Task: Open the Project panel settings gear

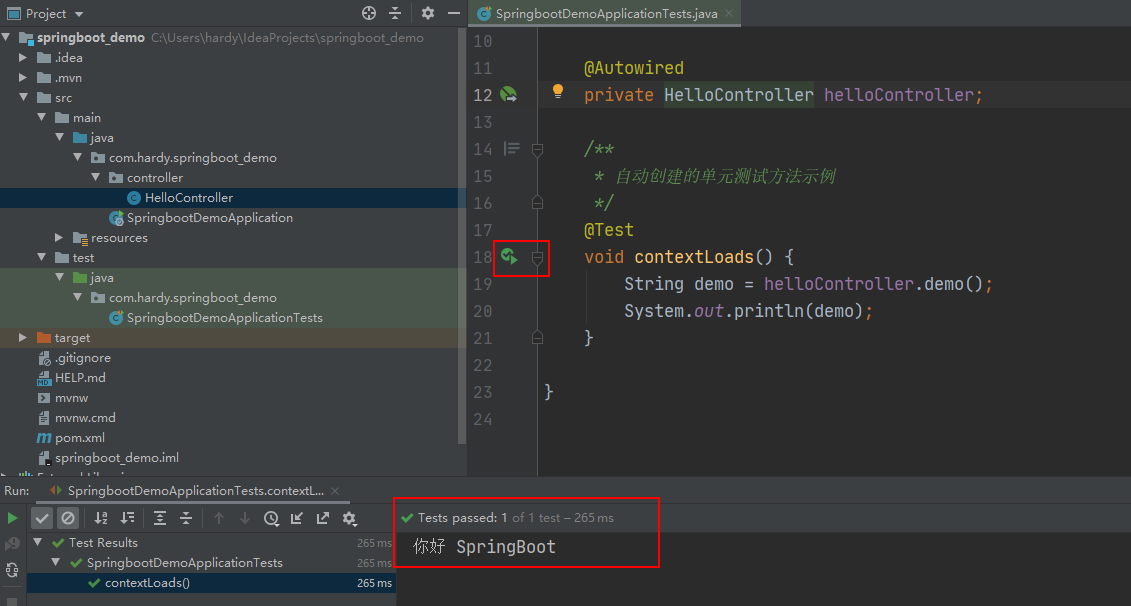Action: [428, 13]
